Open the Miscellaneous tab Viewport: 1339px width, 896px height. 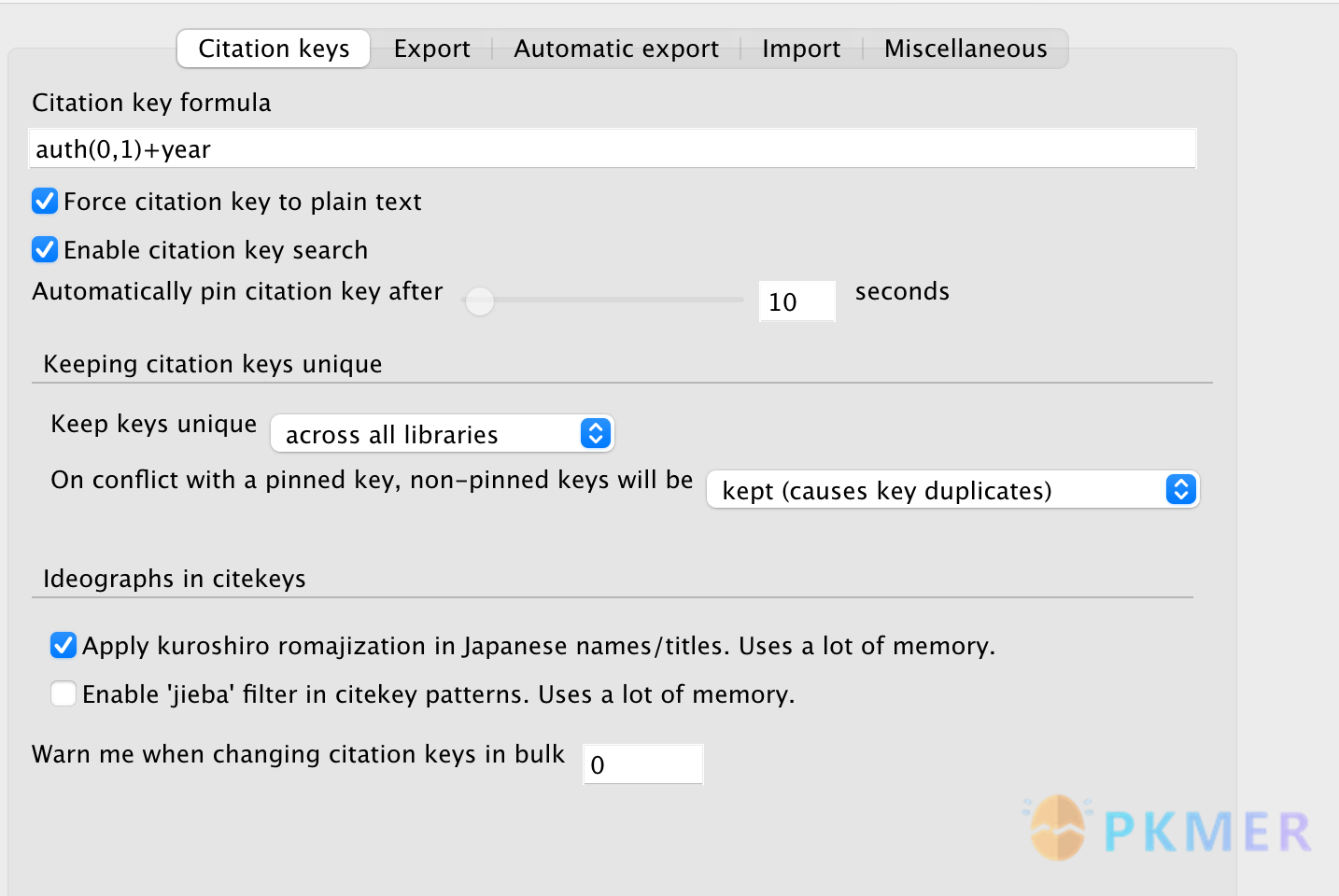(x=965, y=48)
